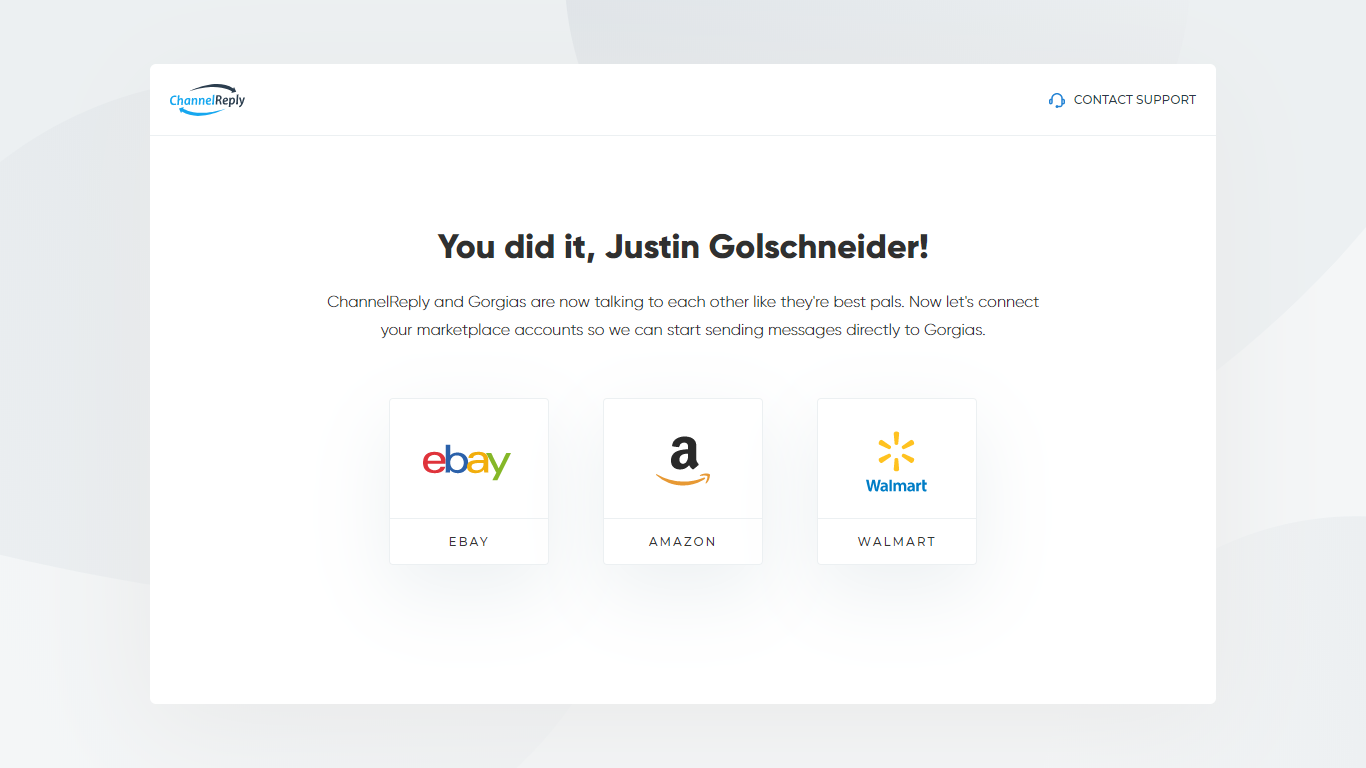Click the blue Walmart wordmark
The width and height of the screenshot is (1366, 768).
(896, 486)
